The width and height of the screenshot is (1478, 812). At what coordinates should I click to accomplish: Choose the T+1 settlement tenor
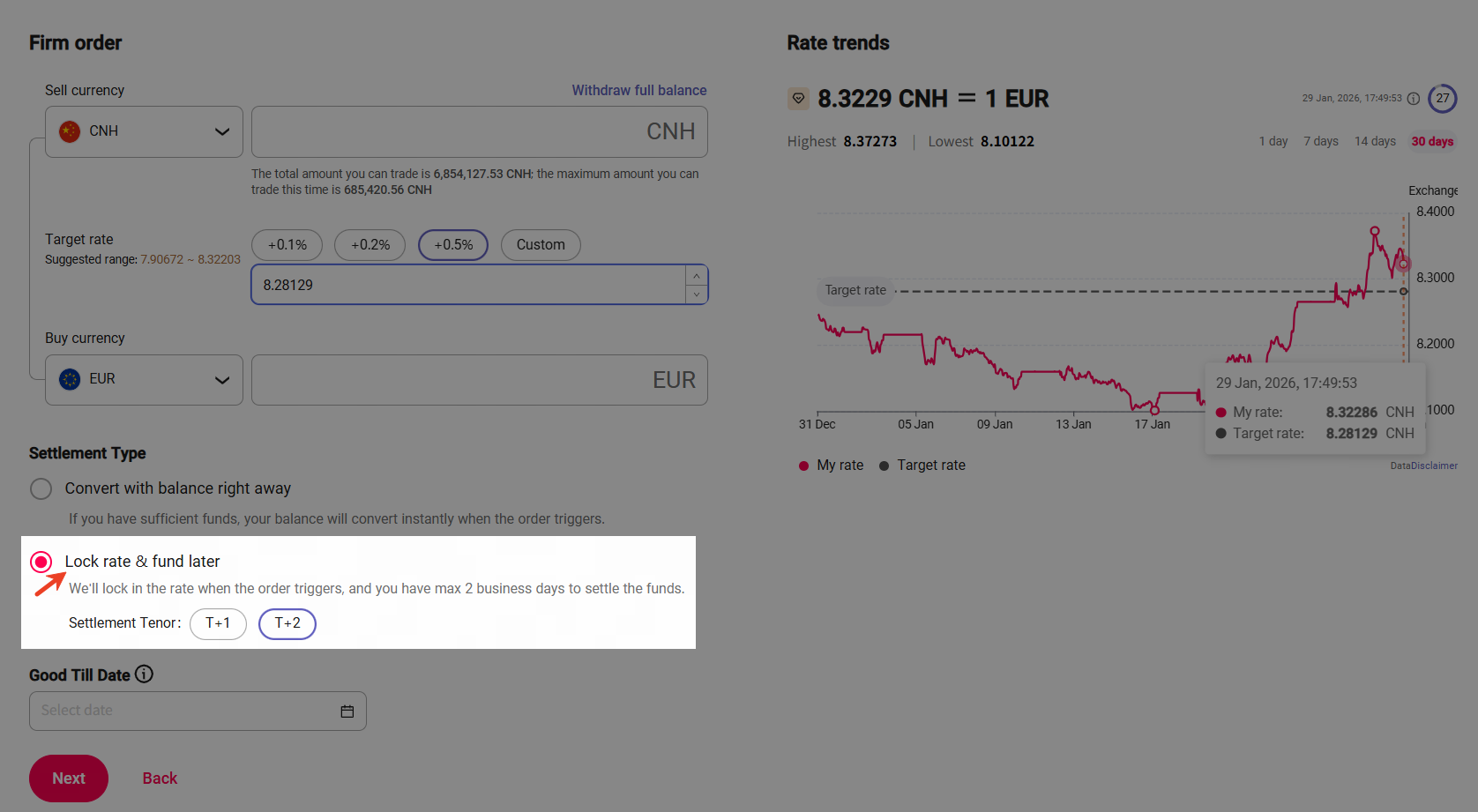click(x=218, y=623)
